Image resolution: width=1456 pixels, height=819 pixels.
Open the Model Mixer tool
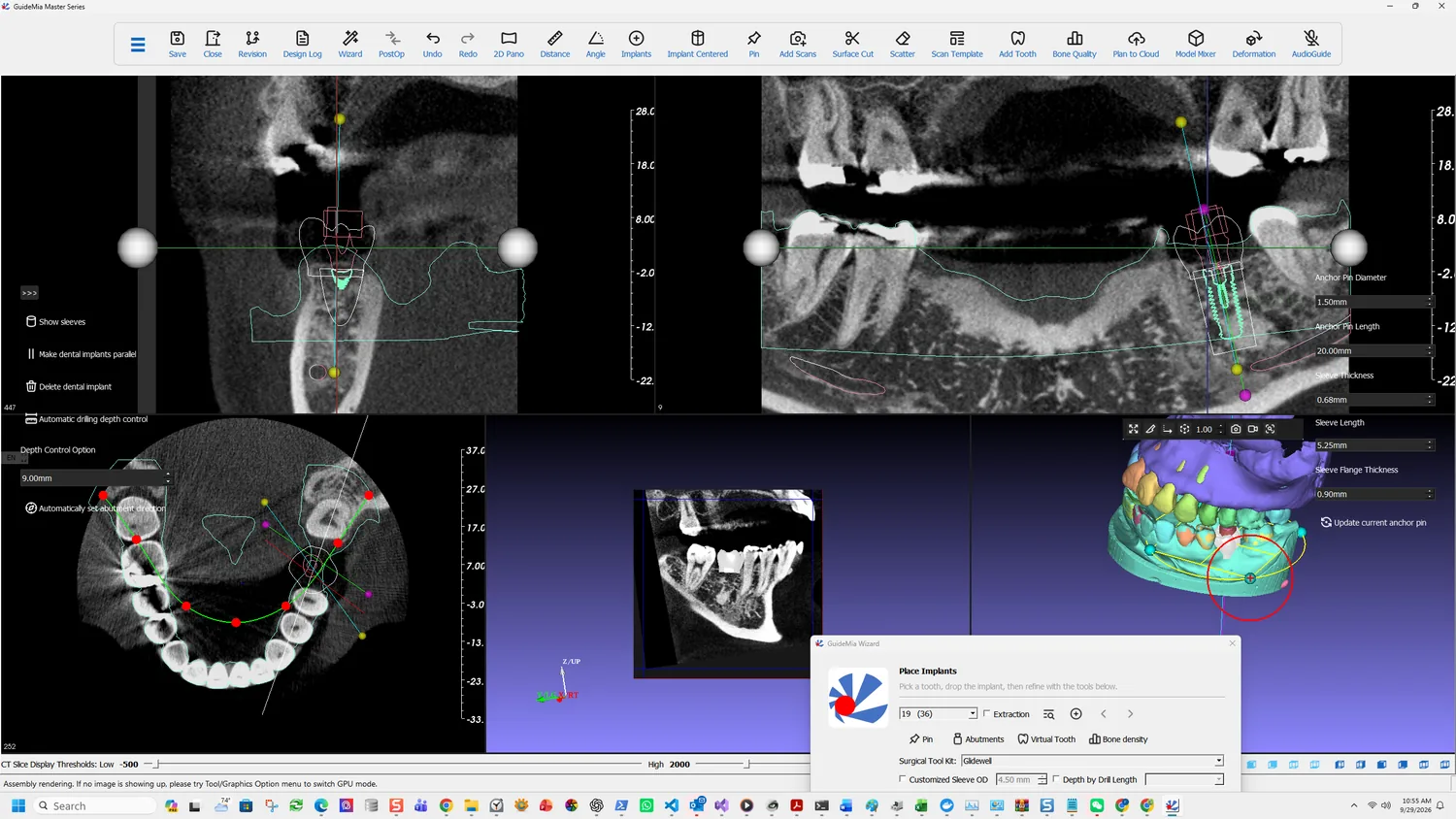1196,44
